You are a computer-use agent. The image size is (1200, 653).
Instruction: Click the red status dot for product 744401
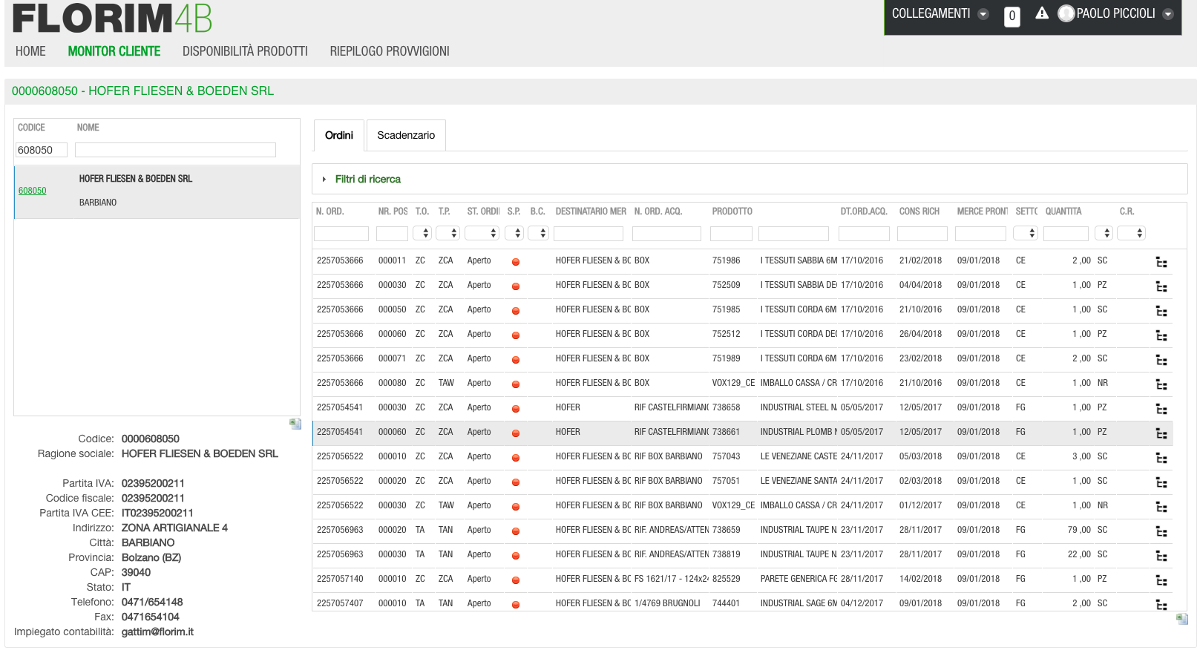tap(516, 604)
